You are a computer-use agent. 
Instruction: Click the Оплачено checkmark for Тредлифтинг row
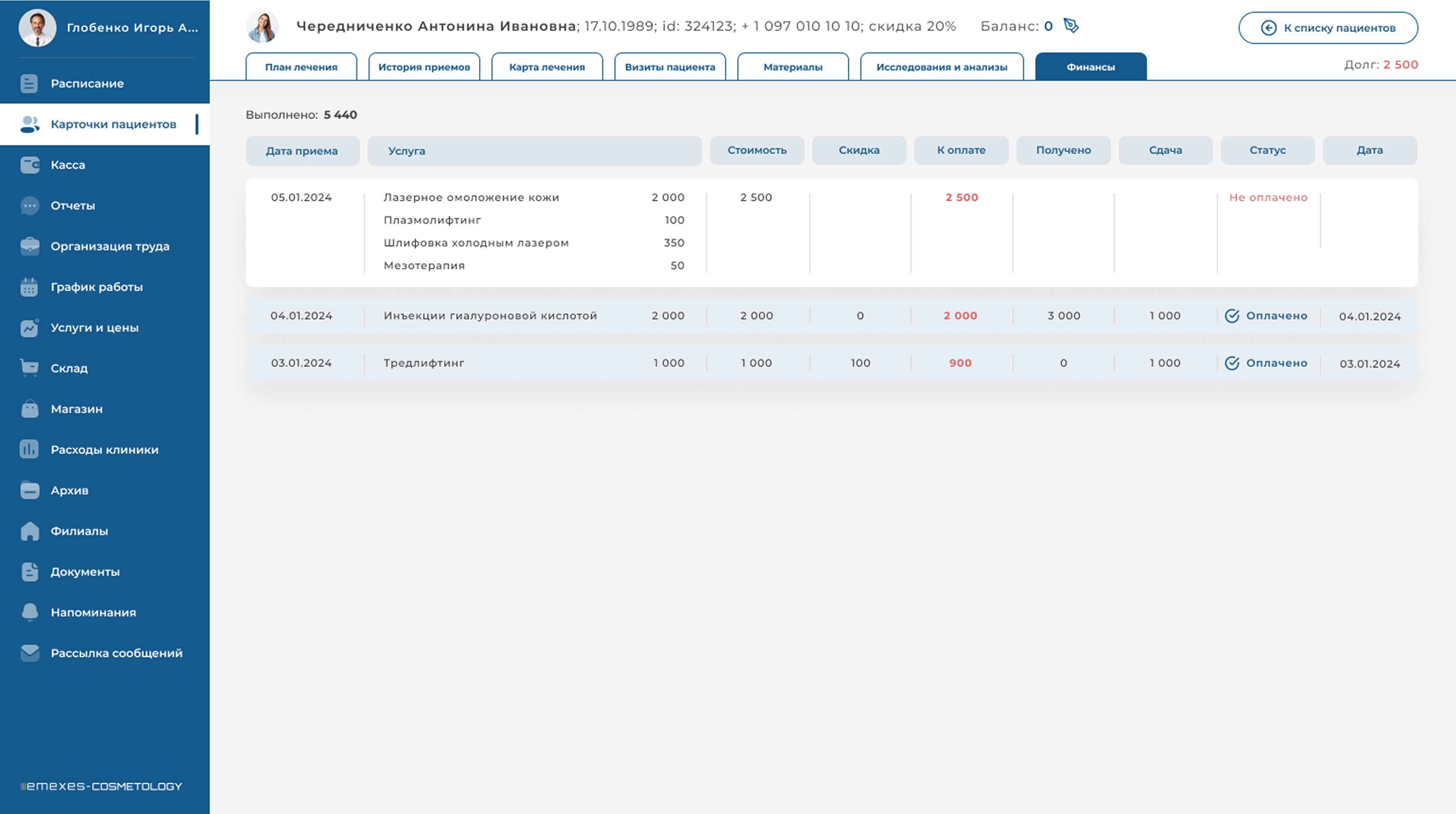pyautogui.click(x=1232, y=363)
